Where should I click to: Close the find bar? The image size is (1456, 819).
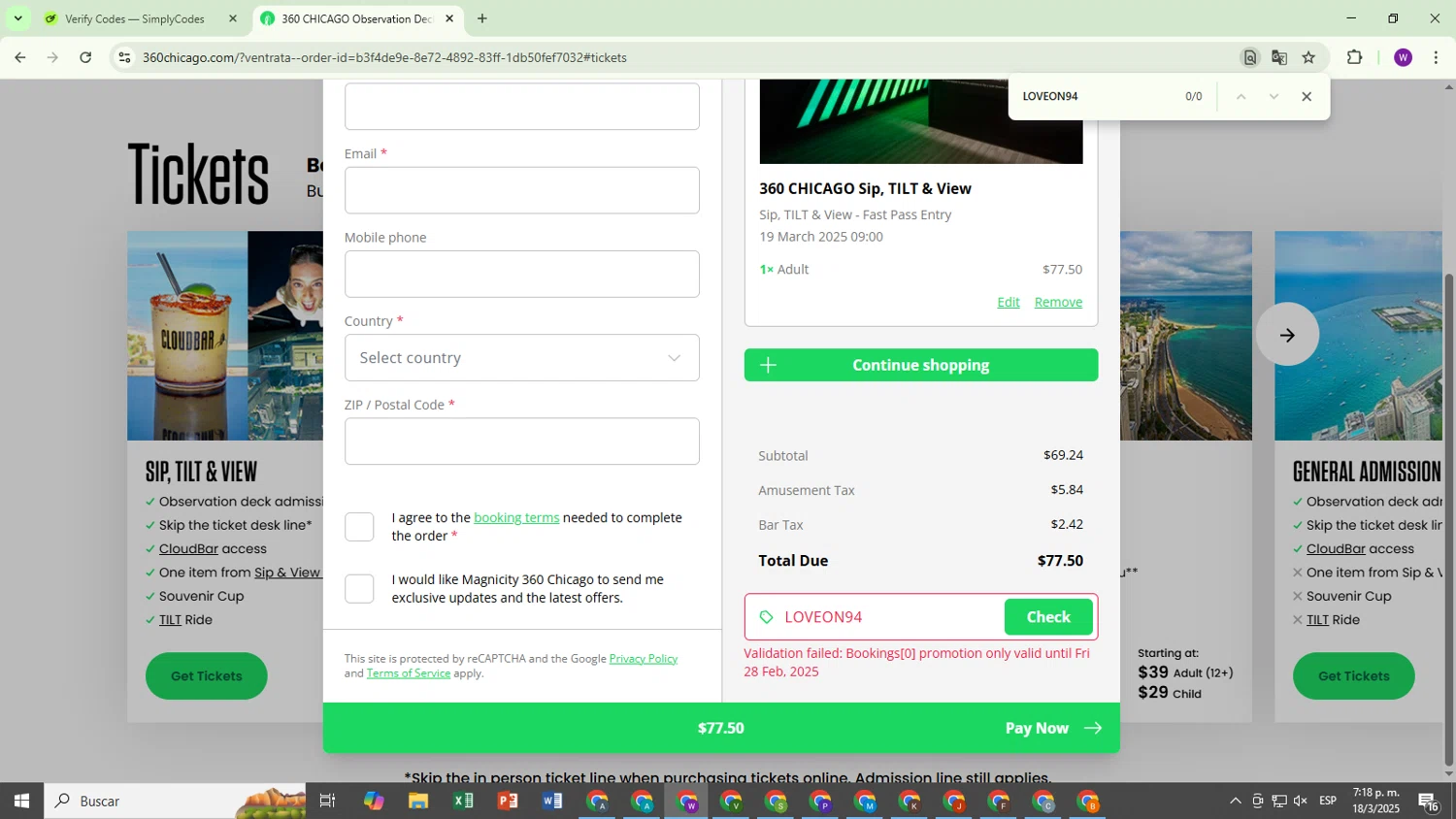(1307, 96)
